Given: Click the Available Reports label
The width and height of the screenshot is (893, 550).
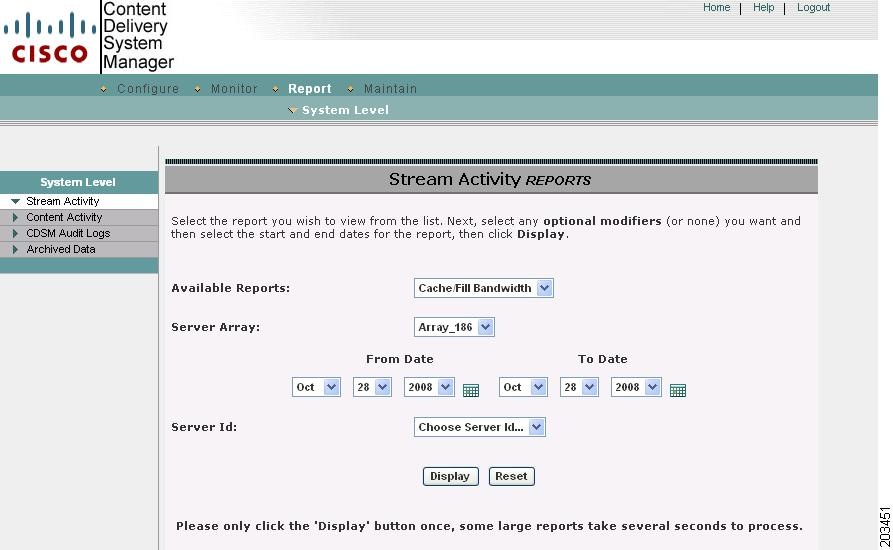Looking at the screenshot, I should 231,288.
